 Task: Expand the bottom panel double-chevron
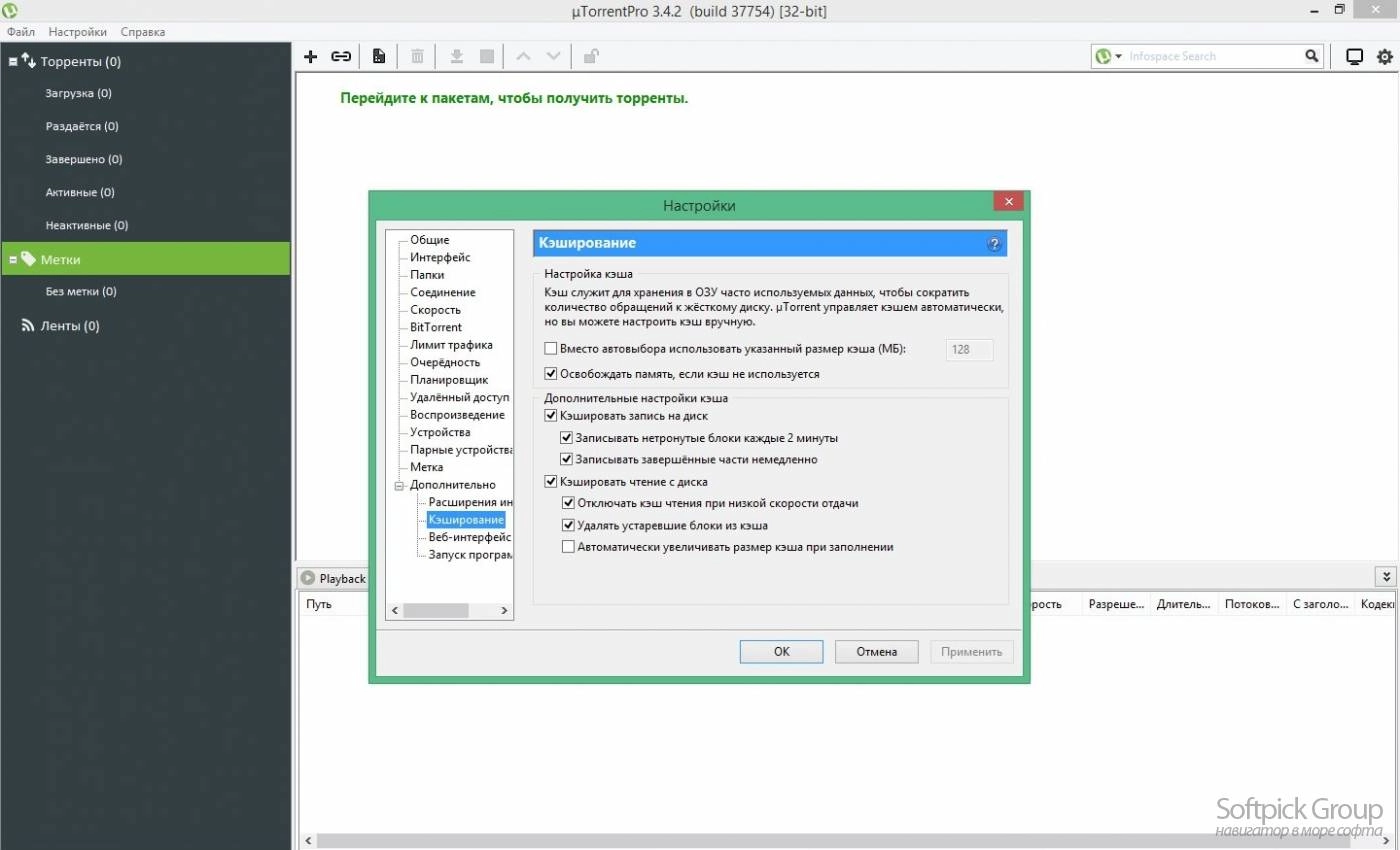(x=1385, y=576)
